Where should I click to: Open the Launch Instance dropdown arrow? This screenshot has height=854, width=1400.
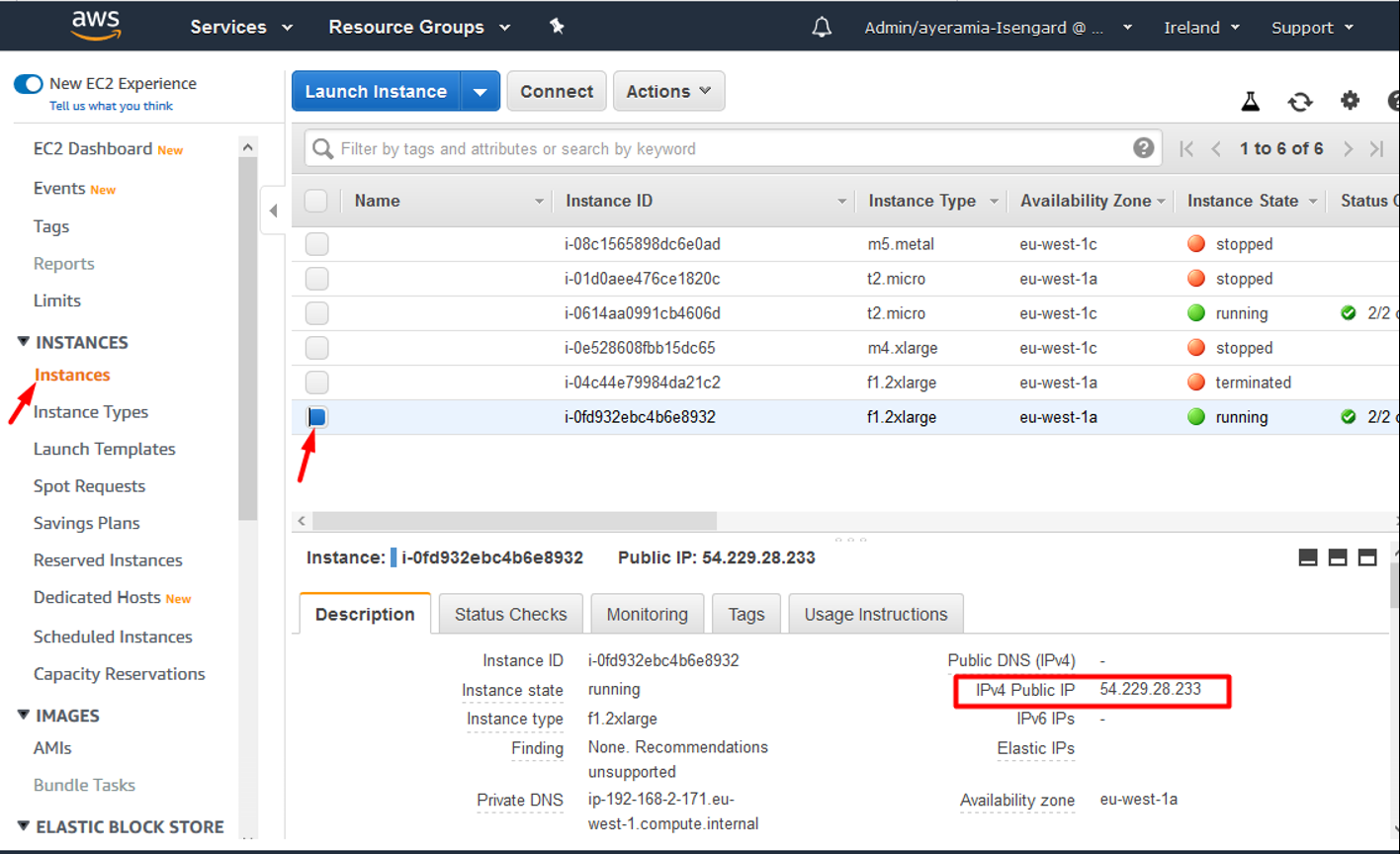pos(480,91)
